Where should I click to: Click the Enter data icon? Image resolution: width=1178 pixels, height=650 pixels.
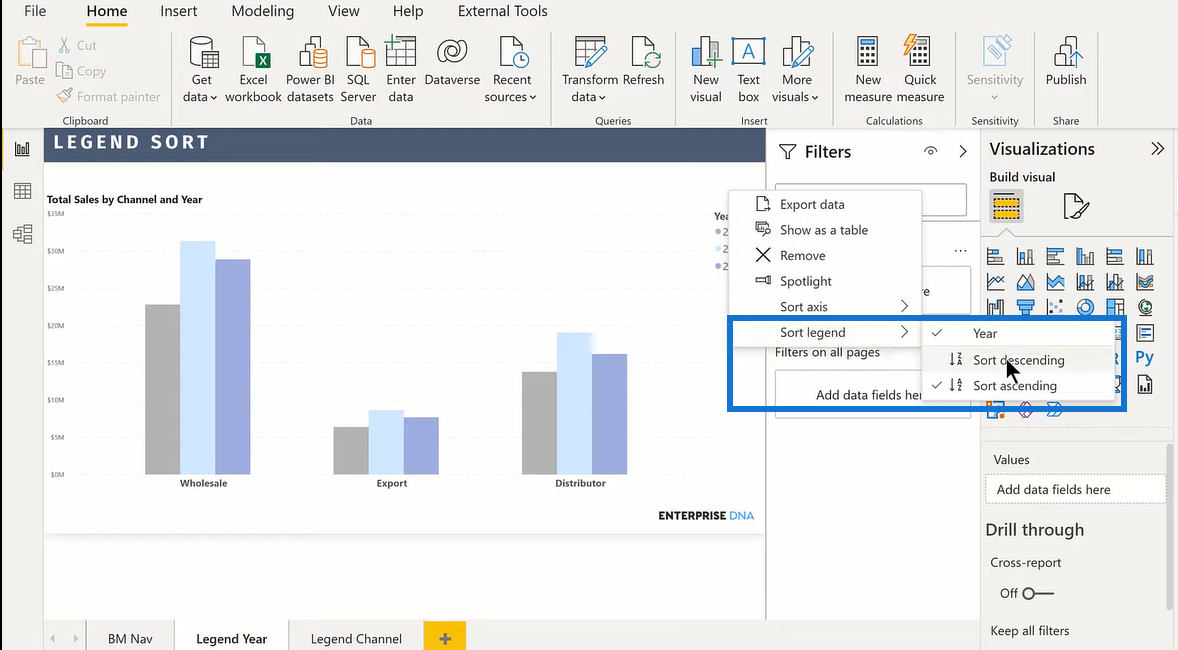click(x=400, y=53)
